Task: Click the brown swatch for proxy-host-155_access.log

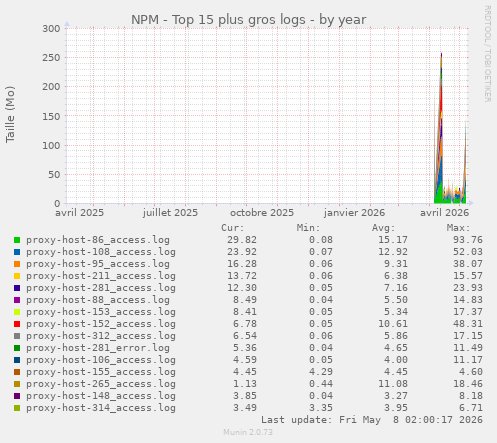Action: (x=17, y=372)
